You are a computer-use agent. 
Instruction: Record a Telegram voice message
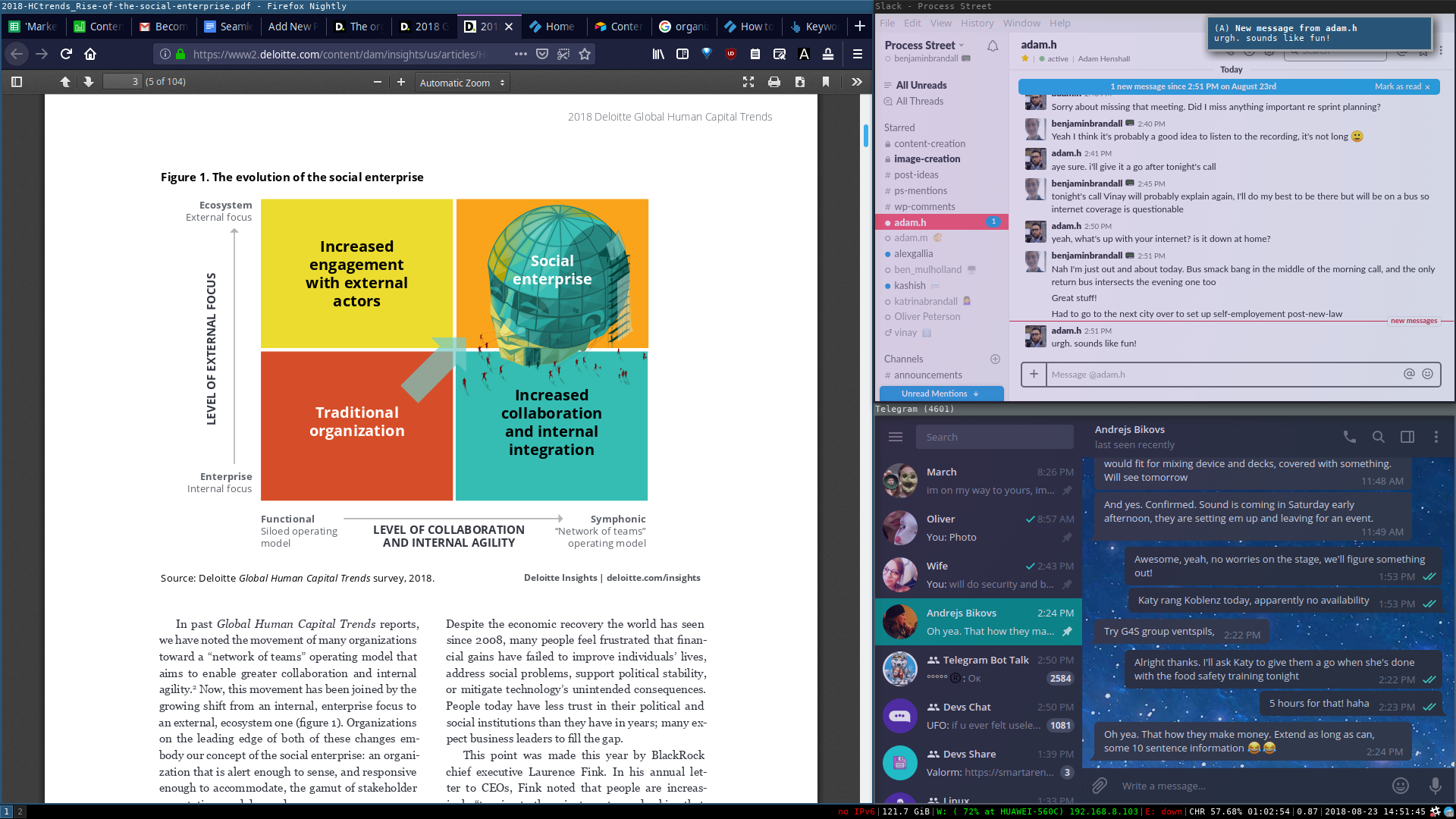[1435, 786]
